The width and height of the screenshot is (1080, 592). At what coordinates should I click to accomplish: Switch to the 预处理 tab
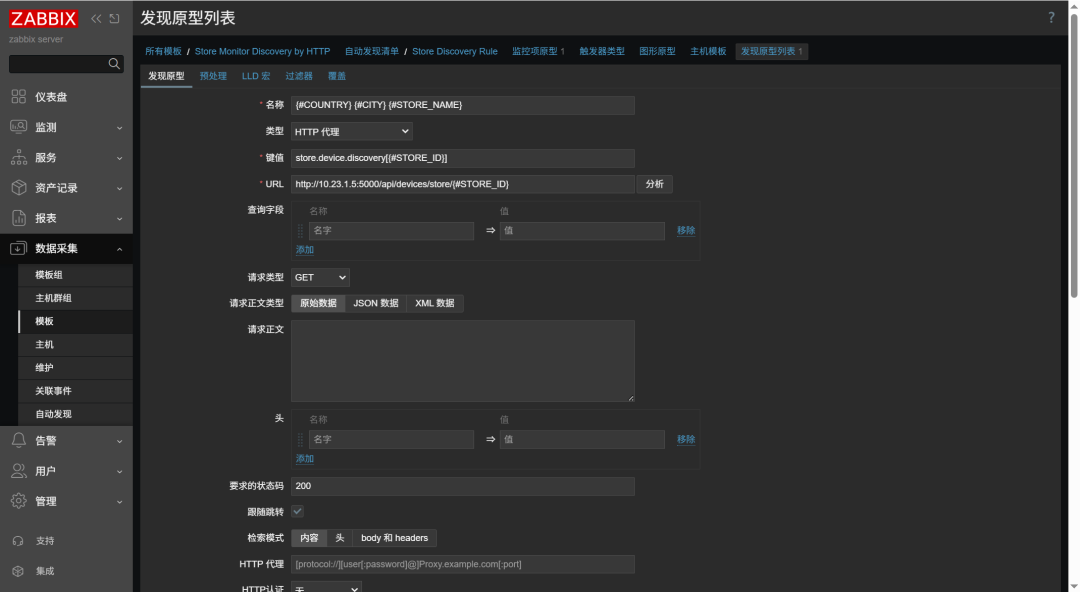click(x=213, y=76)
